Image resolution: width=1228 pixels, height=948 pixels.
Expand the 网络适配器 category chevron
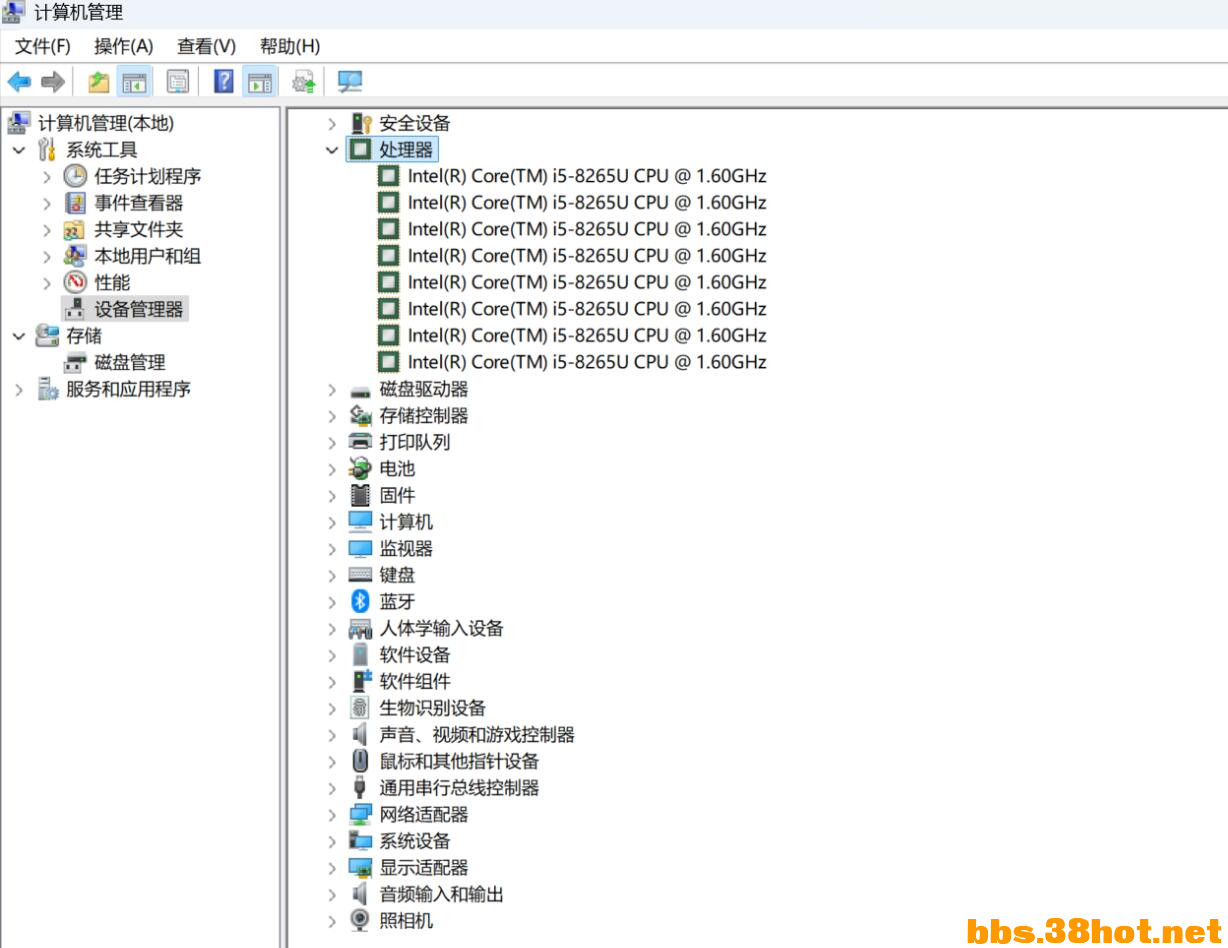pos(332,815)
